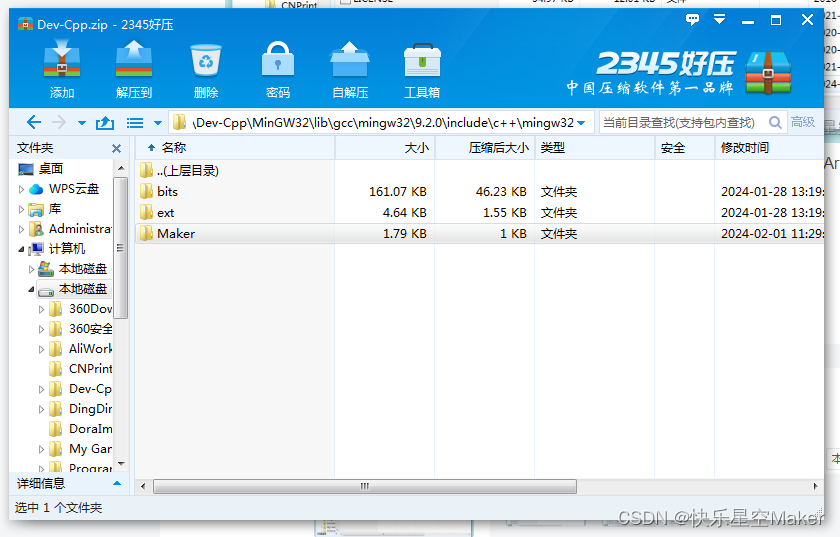Expand the address path dropdown

coord(581,123)
